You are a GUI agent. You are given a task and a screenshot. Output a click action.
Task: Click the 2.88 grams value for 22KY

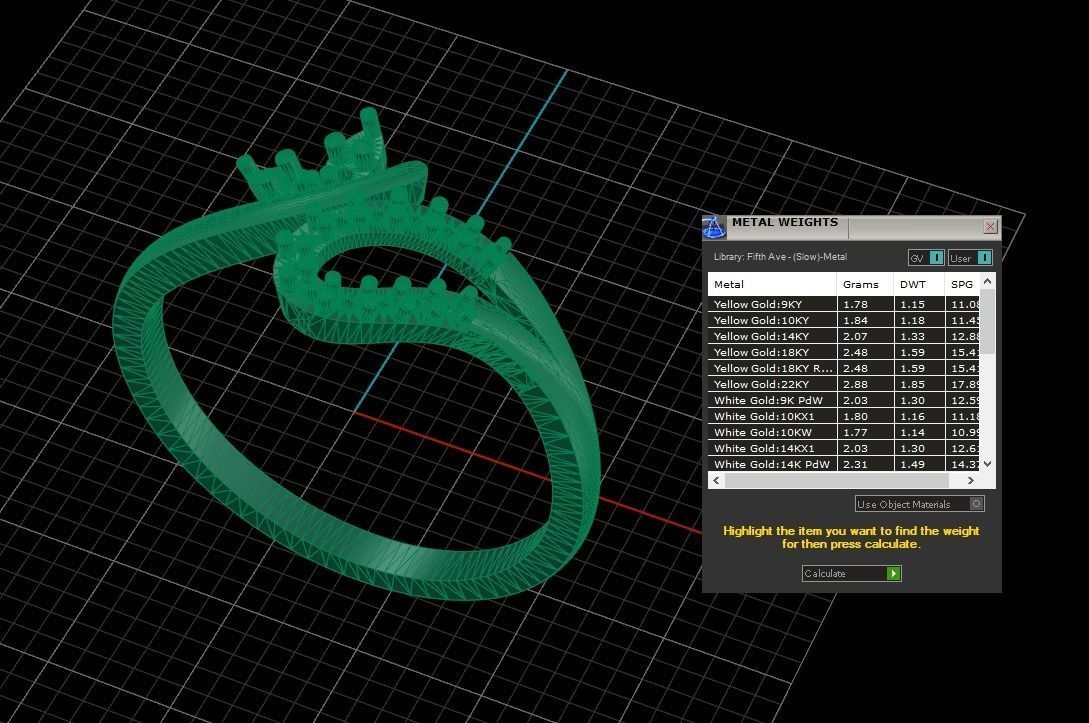pos(856,384)
